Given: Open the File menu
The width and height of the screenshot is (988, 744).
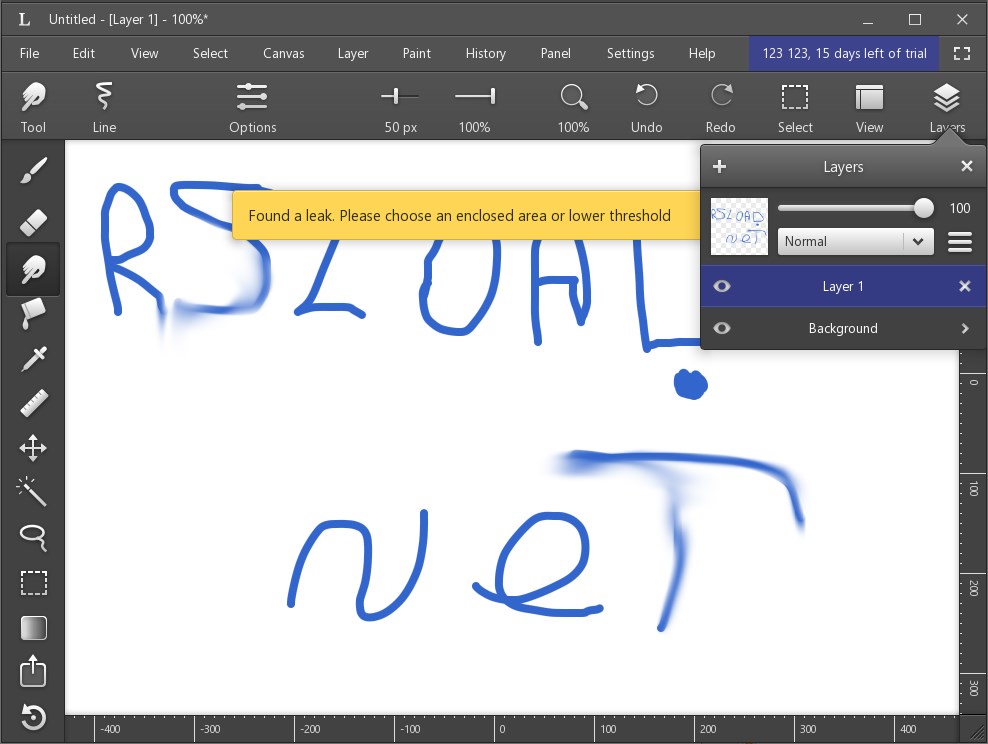Looking at the screenshot, I should (29, 54).
